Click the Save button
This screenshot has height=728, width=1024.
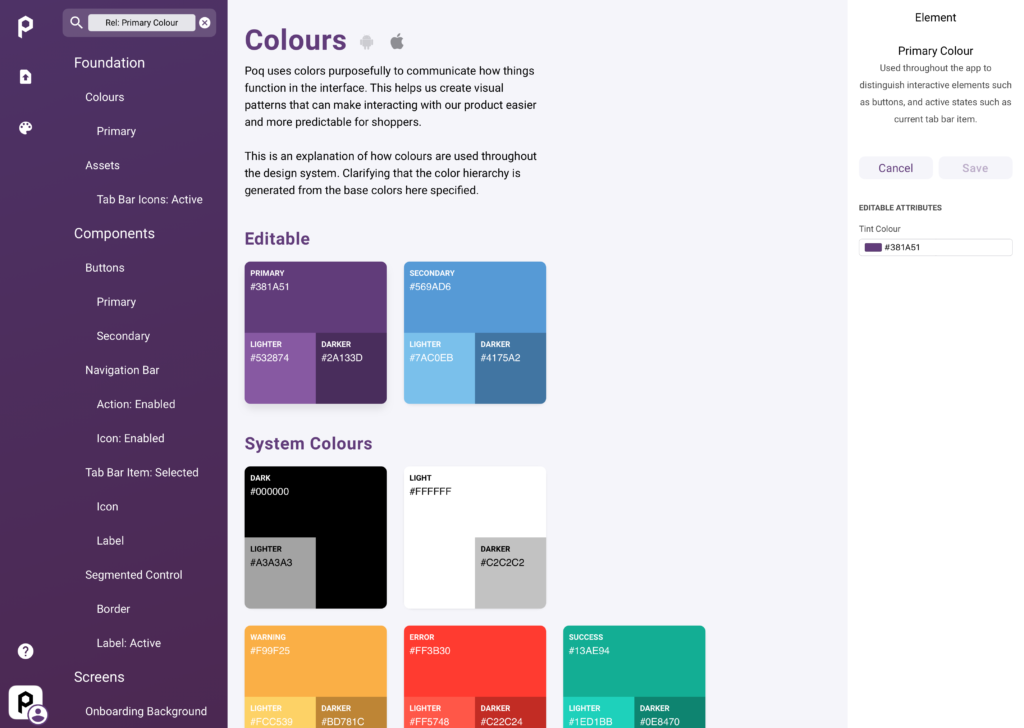tap(975, 168)
